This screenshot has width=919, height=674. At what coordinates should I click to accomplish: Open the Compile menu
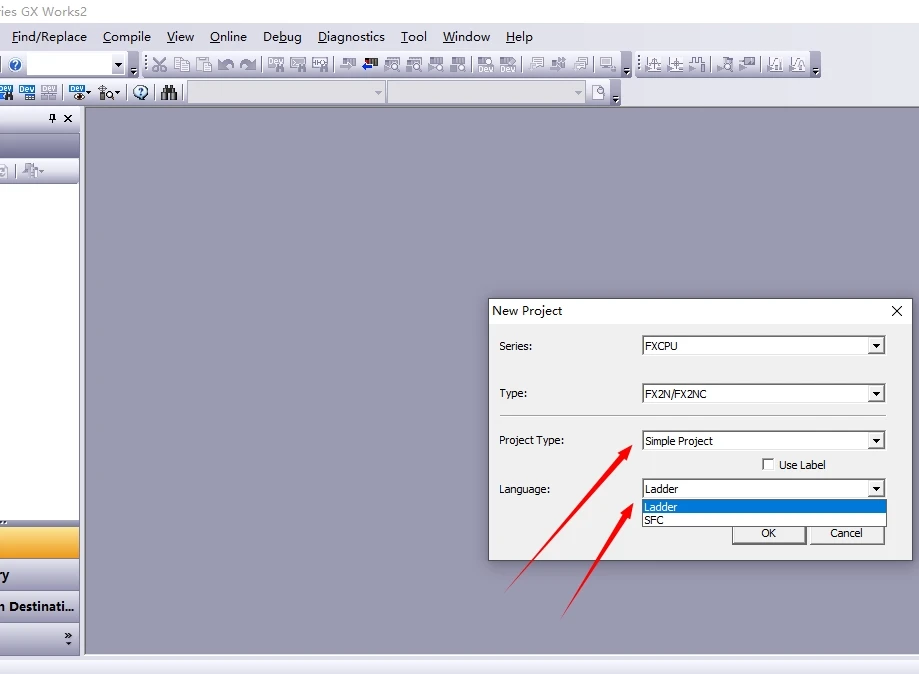[127, 37]
